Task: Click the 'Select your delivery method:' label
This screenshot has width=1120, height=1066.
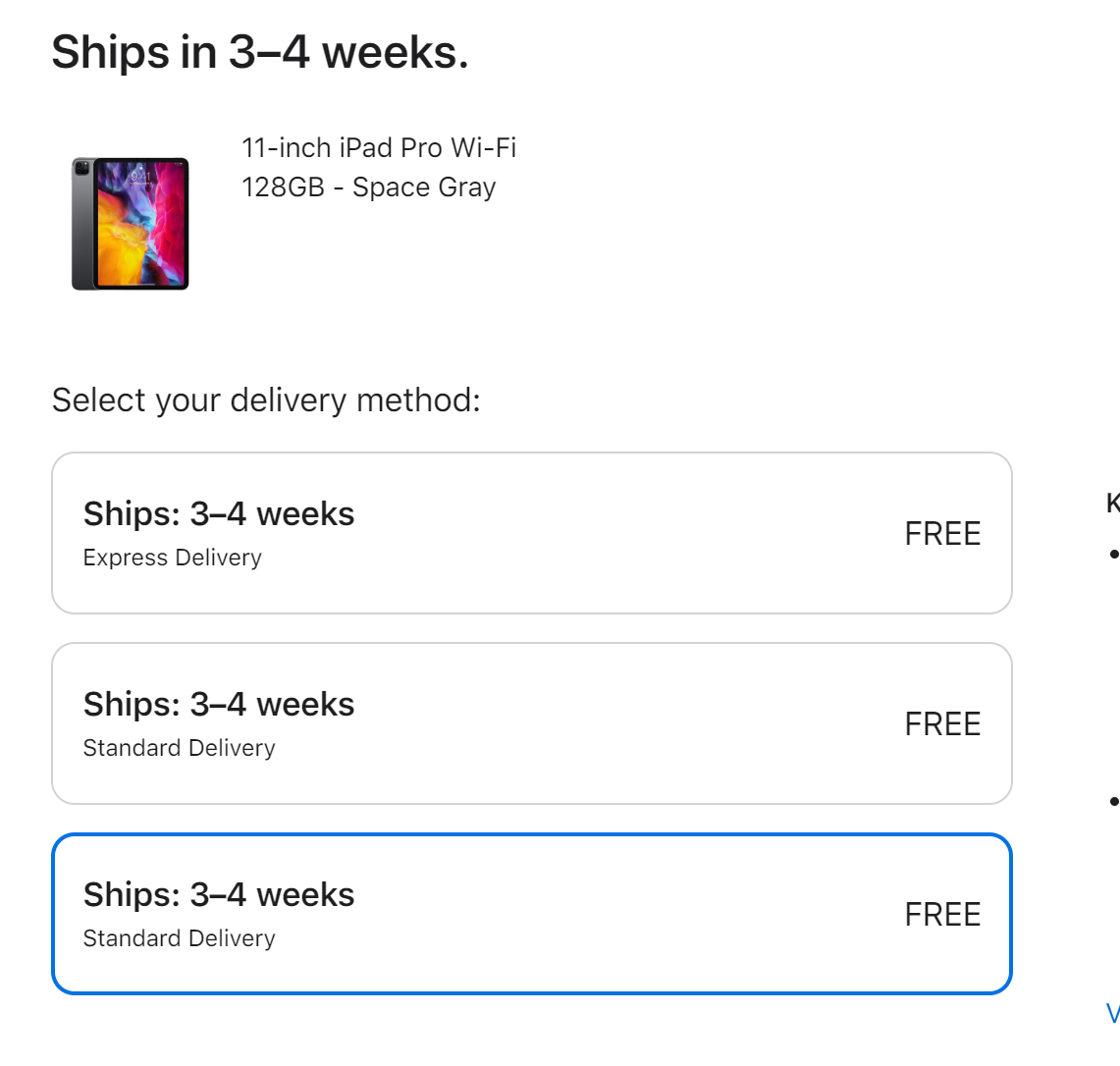Action: point(266,400)
